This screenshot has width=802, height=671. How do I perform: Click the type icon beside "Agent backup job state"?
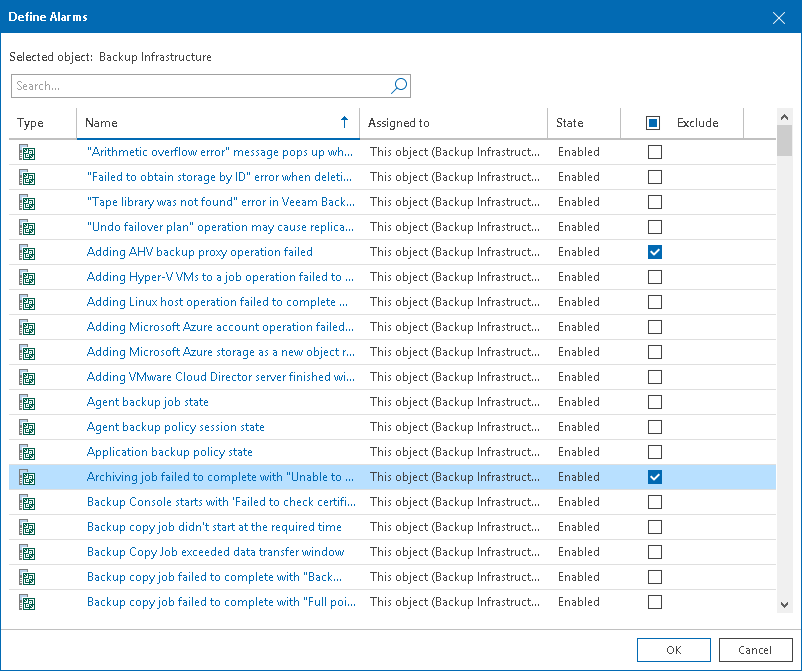point(27,402)
